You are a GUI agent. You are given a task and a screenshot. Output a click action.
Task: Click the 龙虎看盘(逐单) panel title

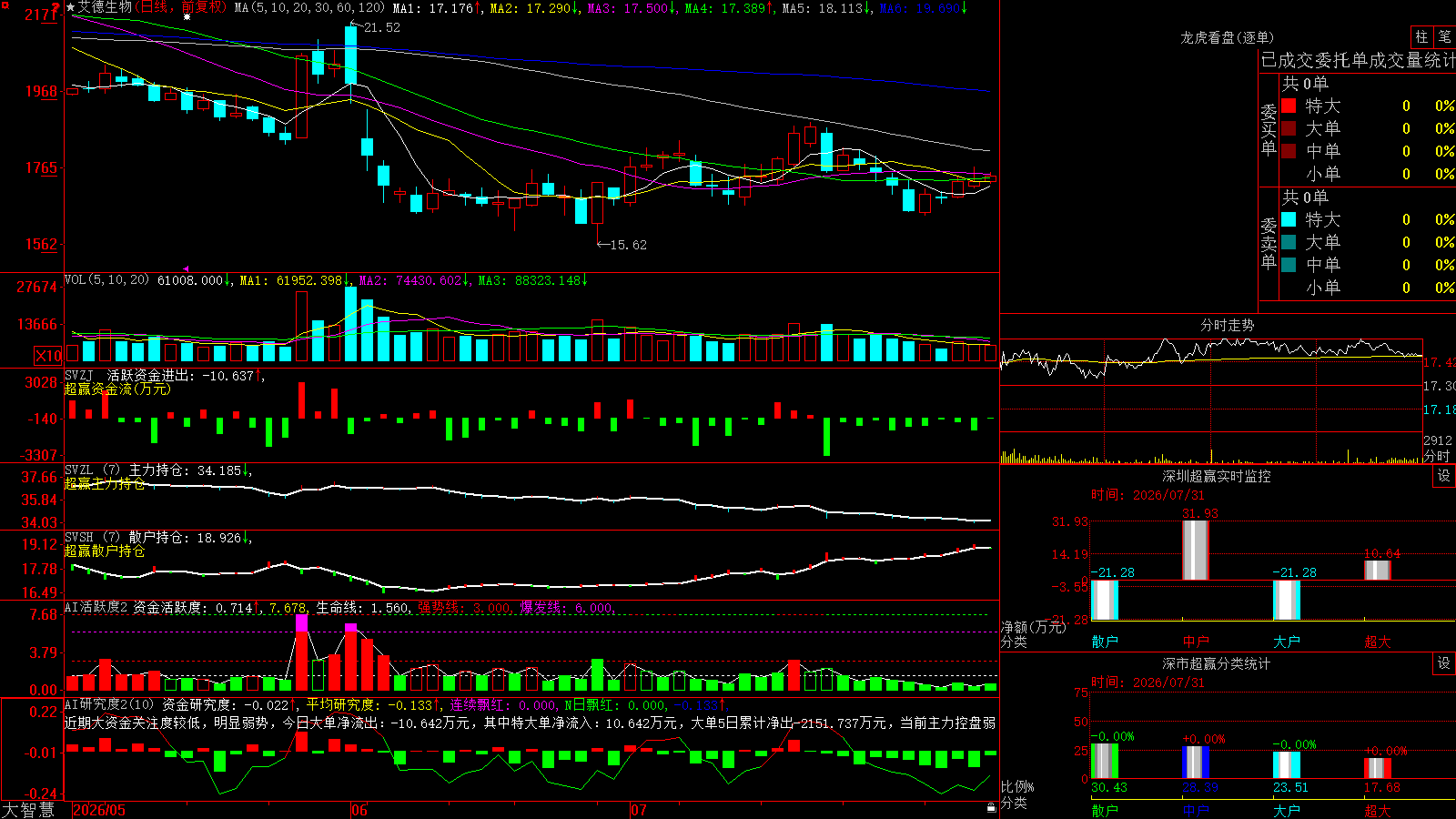(1227, 37)
